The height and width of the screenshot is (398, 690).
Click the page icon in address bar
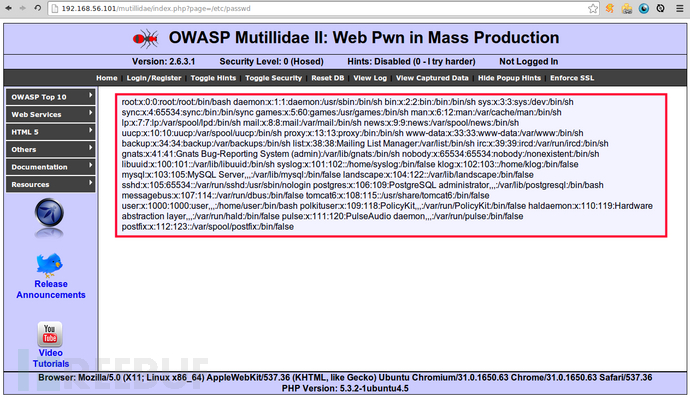55,8
